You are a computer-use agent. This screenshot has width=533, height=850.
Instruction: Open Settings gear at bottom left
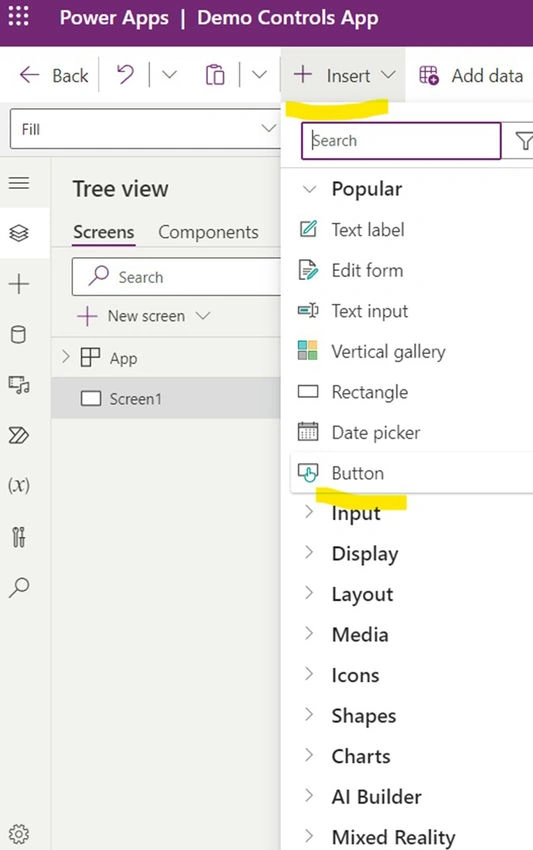pyautogui.click(x=18, y=834)
